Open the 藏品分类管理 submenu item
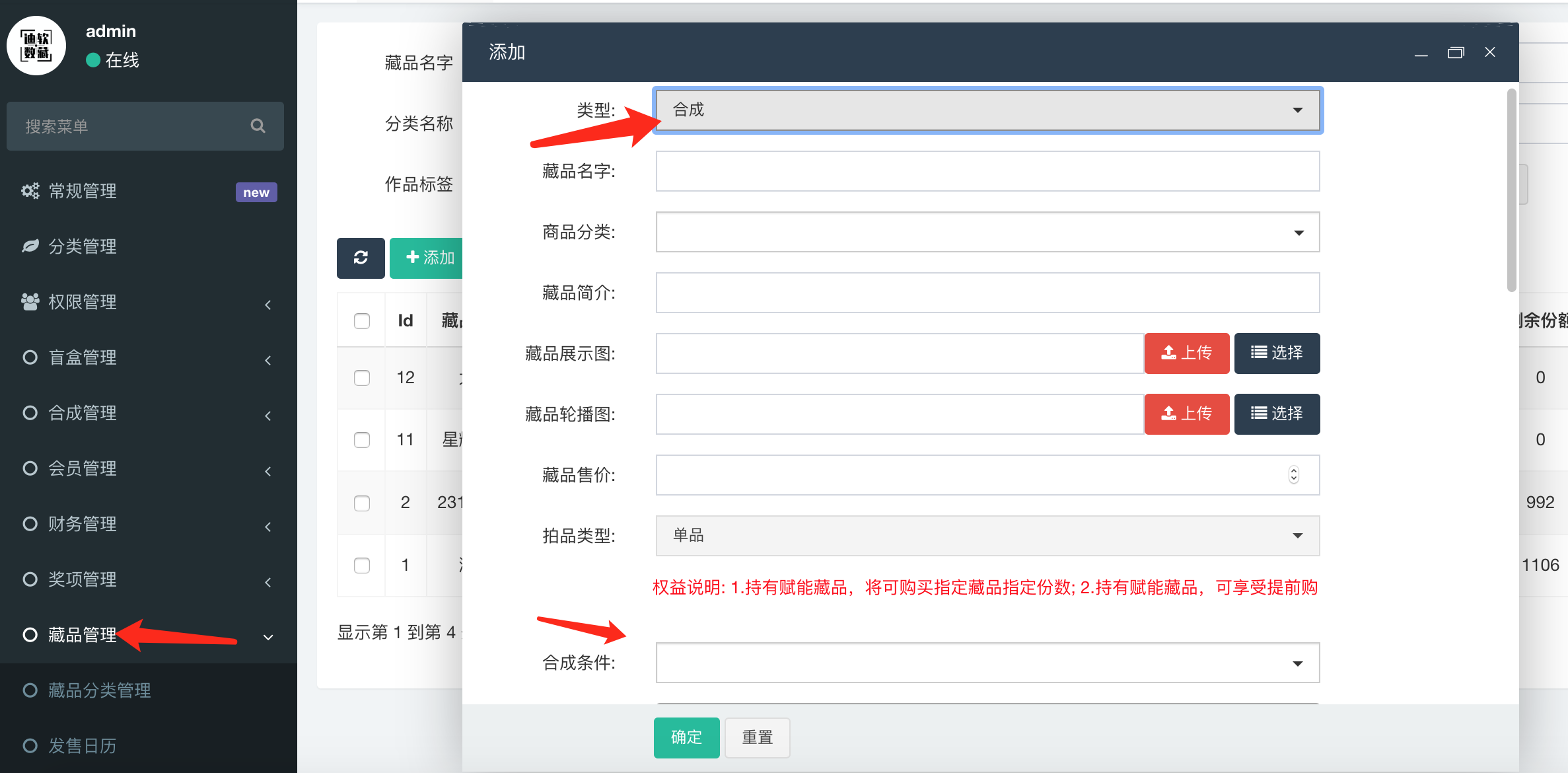1568x773 pixels. 99,690
